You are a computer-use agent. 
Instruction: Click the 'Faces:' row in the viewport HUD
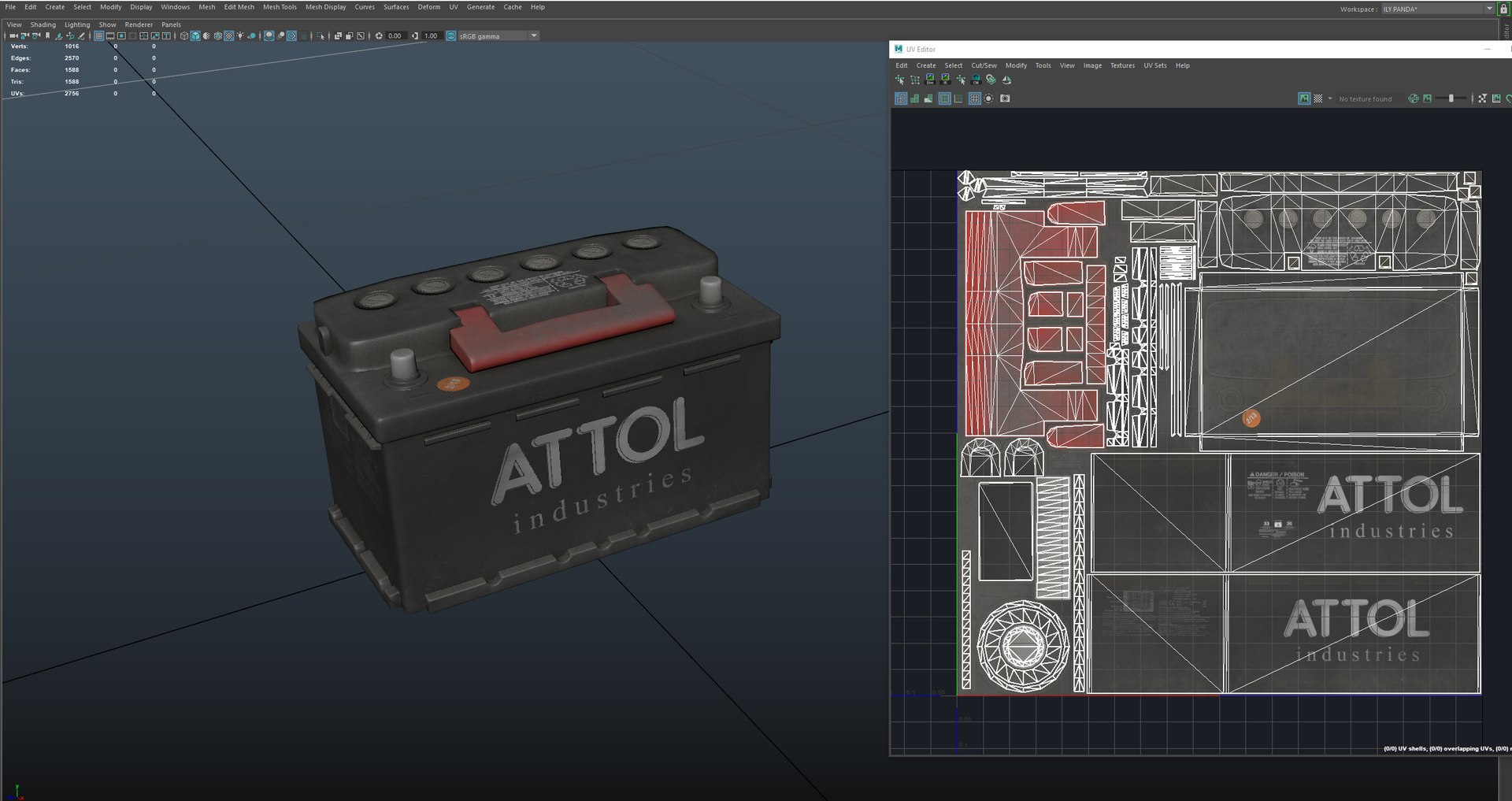coord(83,70)
